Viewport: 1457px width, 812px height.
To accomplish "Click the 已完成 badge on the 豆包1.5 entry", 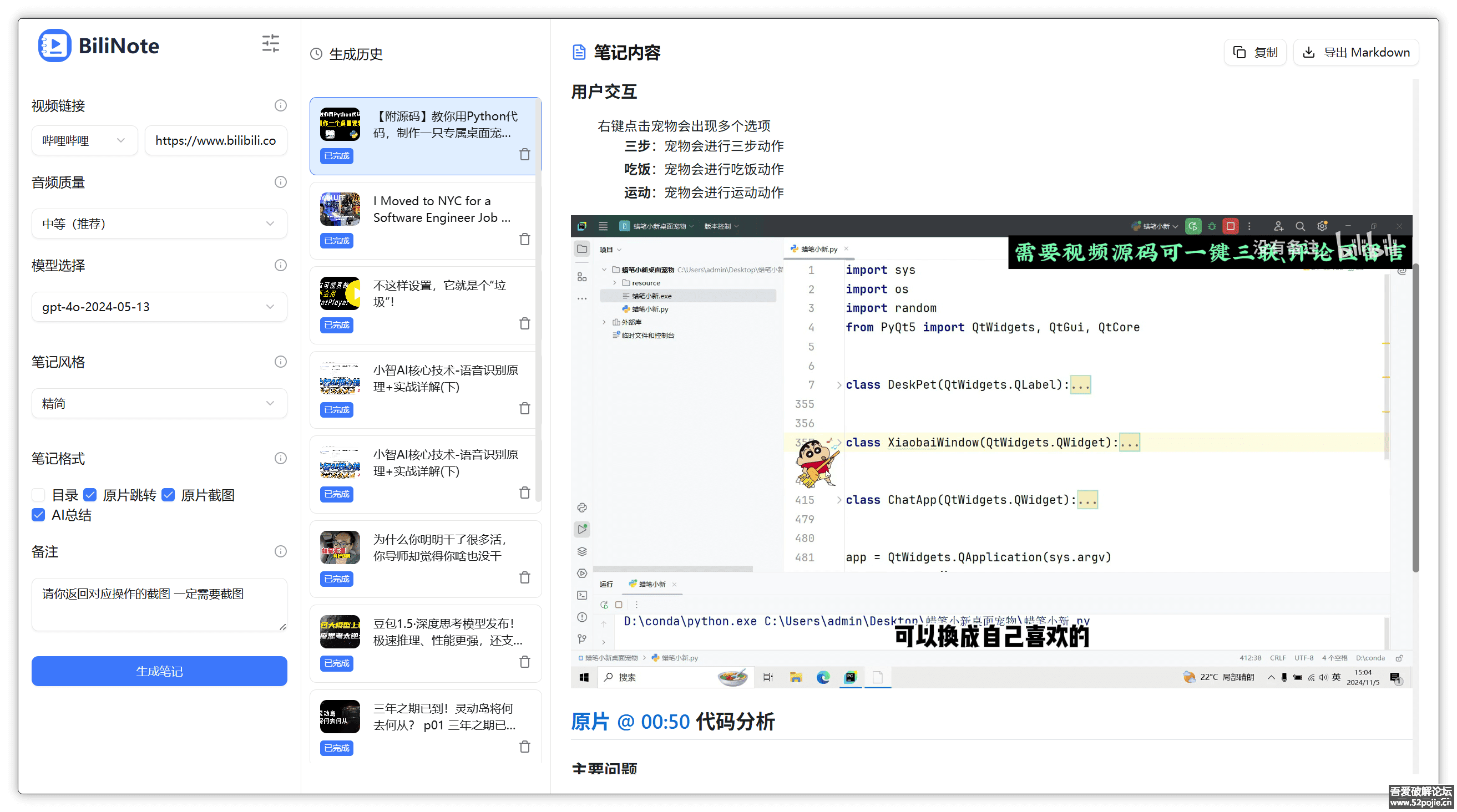I will coord(337,663).
